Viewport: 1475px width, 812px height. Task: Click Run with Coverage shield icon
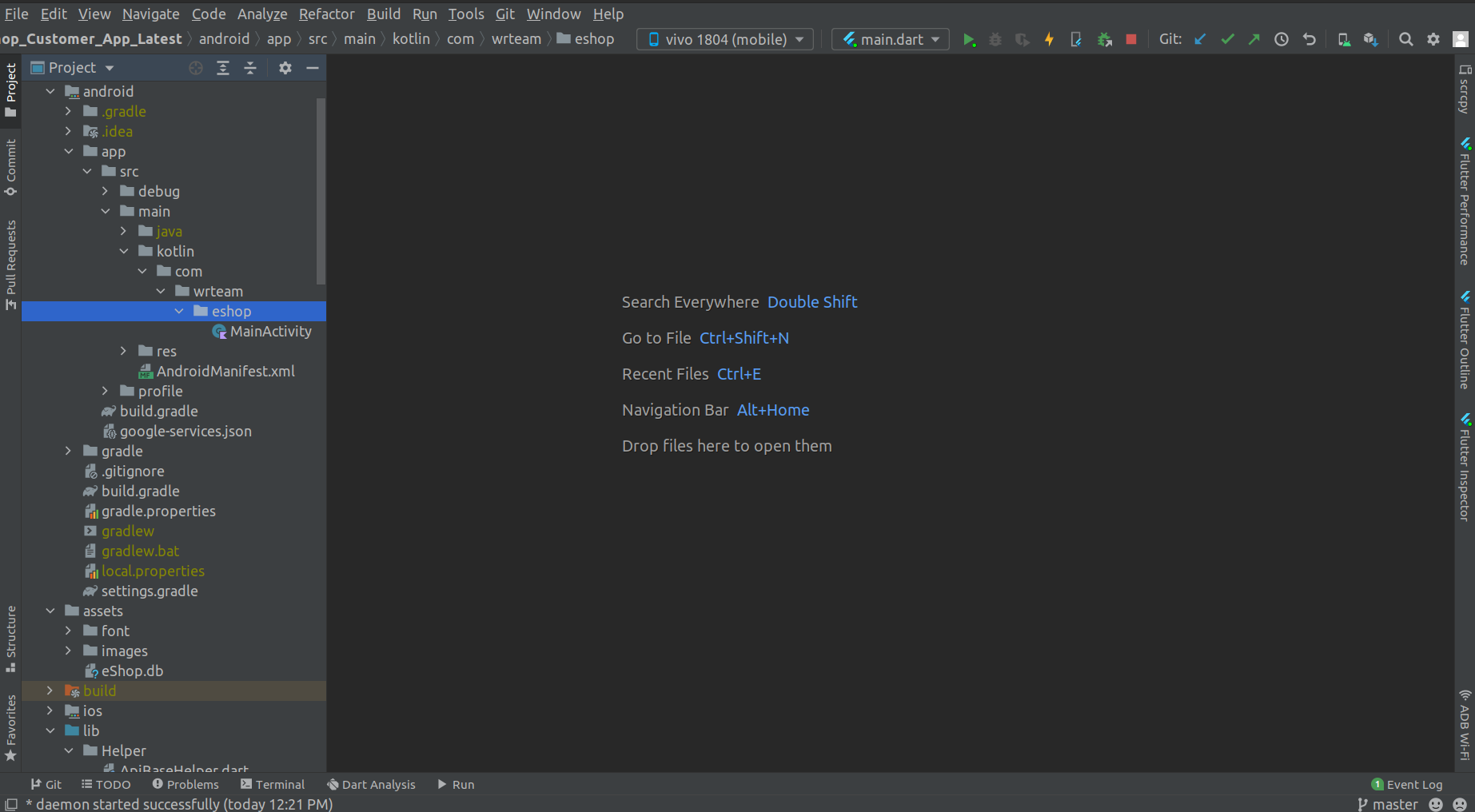(x=1022, y=39)
